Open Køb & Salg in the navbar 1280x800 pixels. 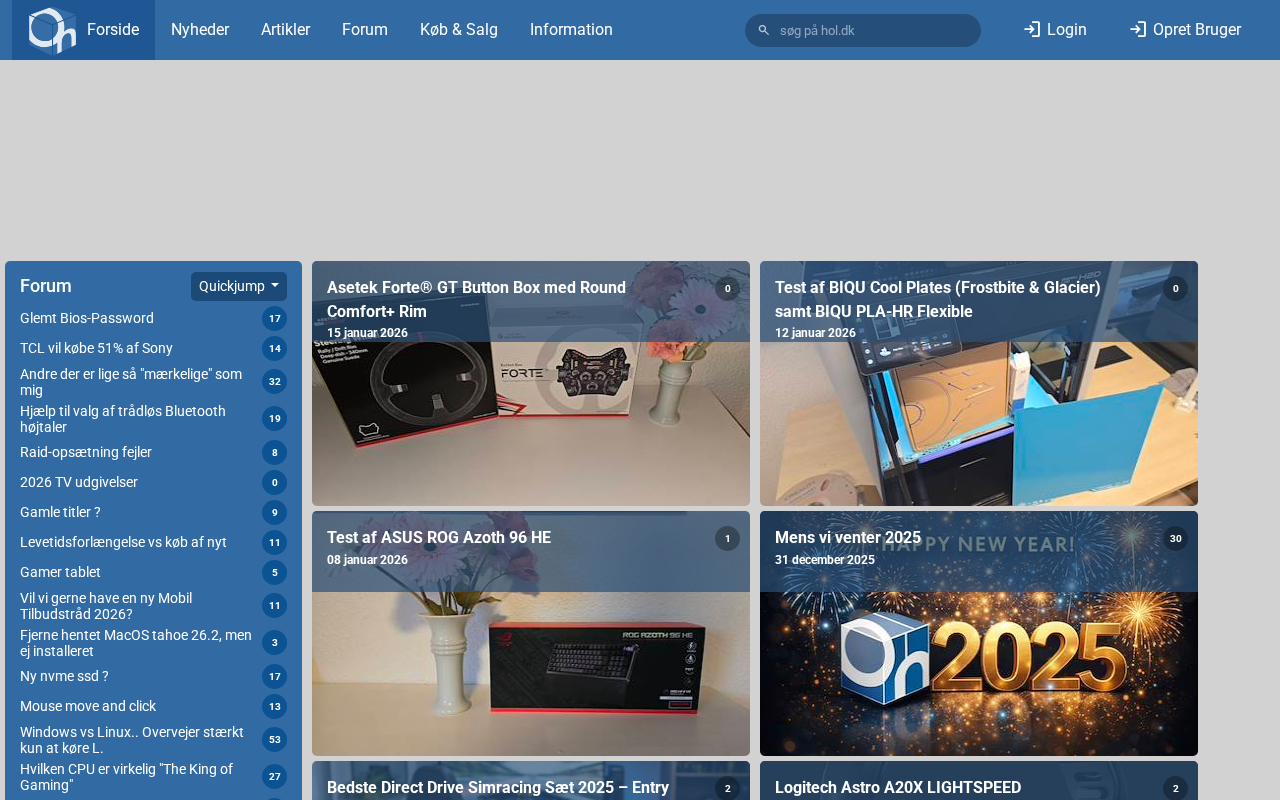pos(459,30)
